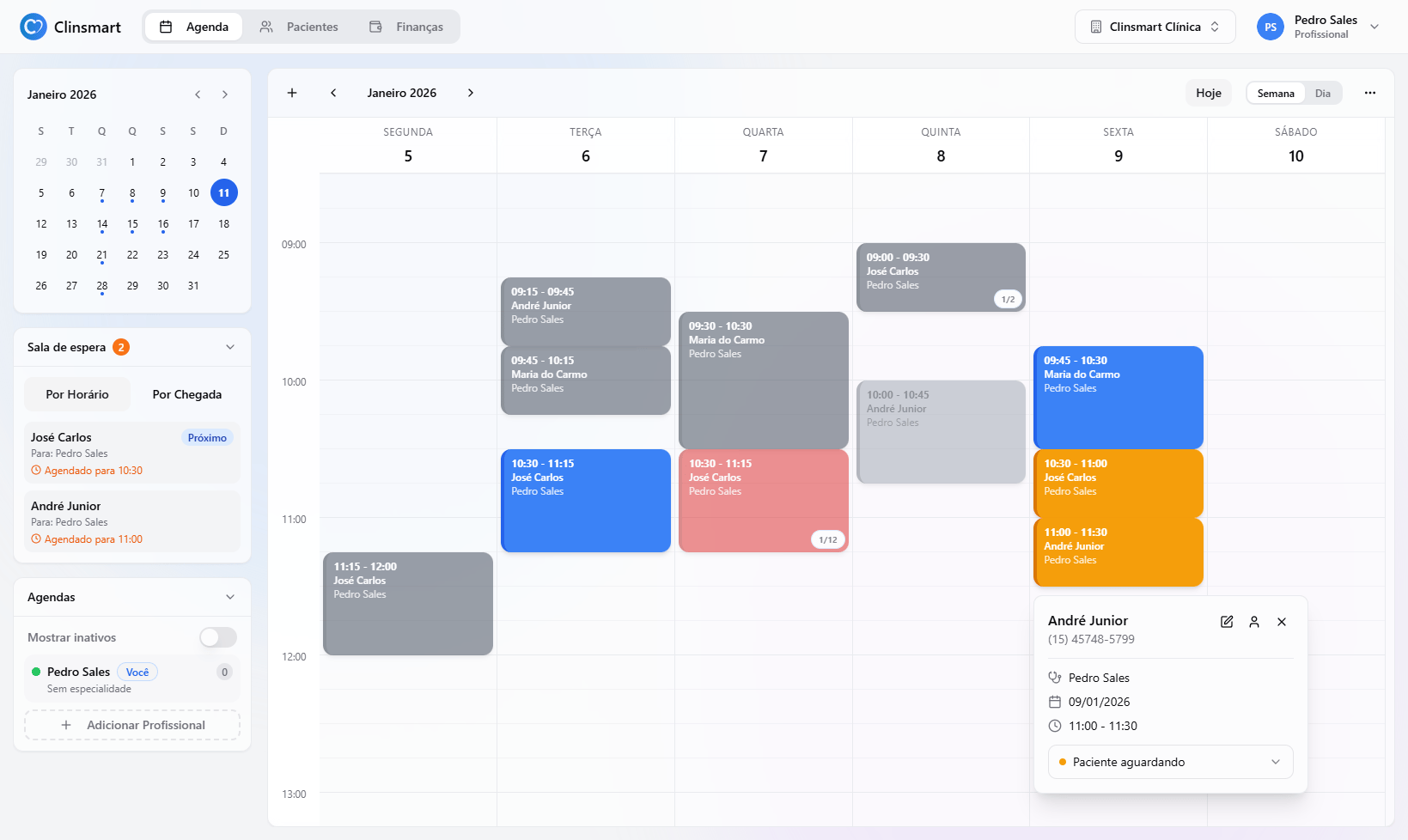Open Tuesday 09:45 Maria do Carmo appointment
The image size is (1408, 840).
586,380
